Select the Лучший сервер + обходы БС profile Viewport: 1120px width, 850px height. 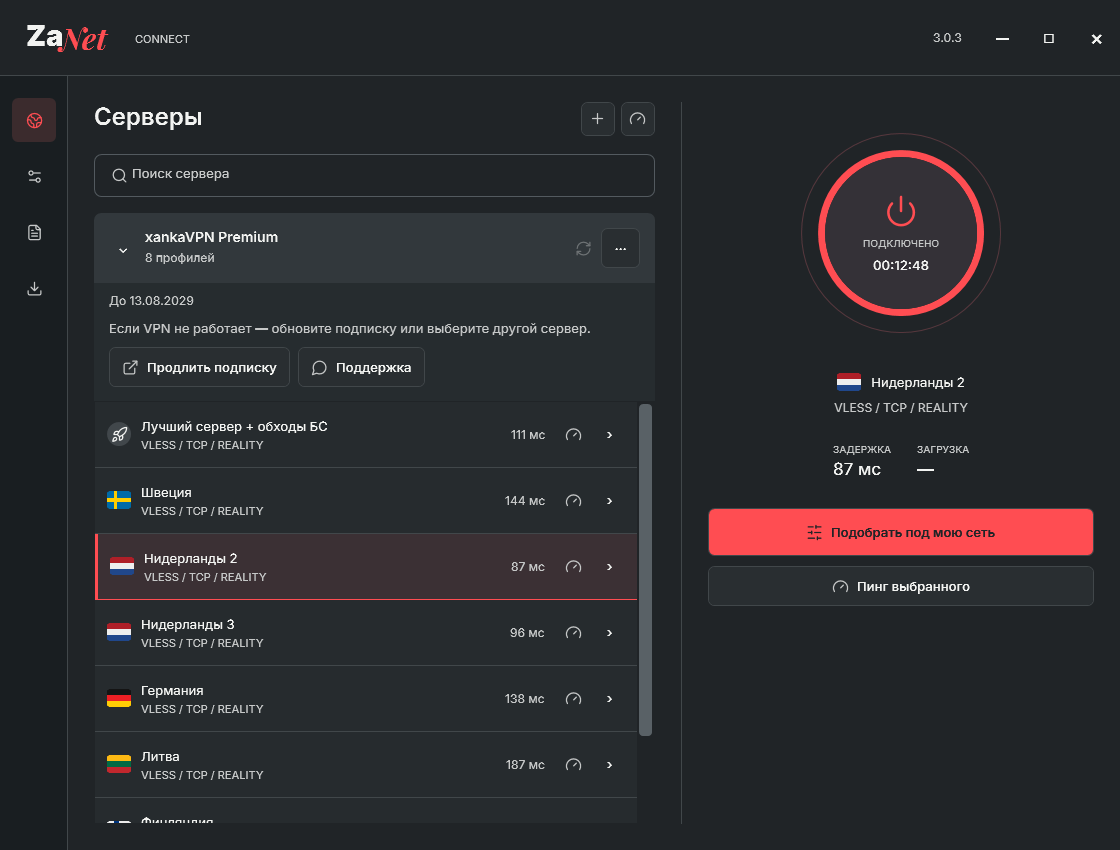(366, 435)
